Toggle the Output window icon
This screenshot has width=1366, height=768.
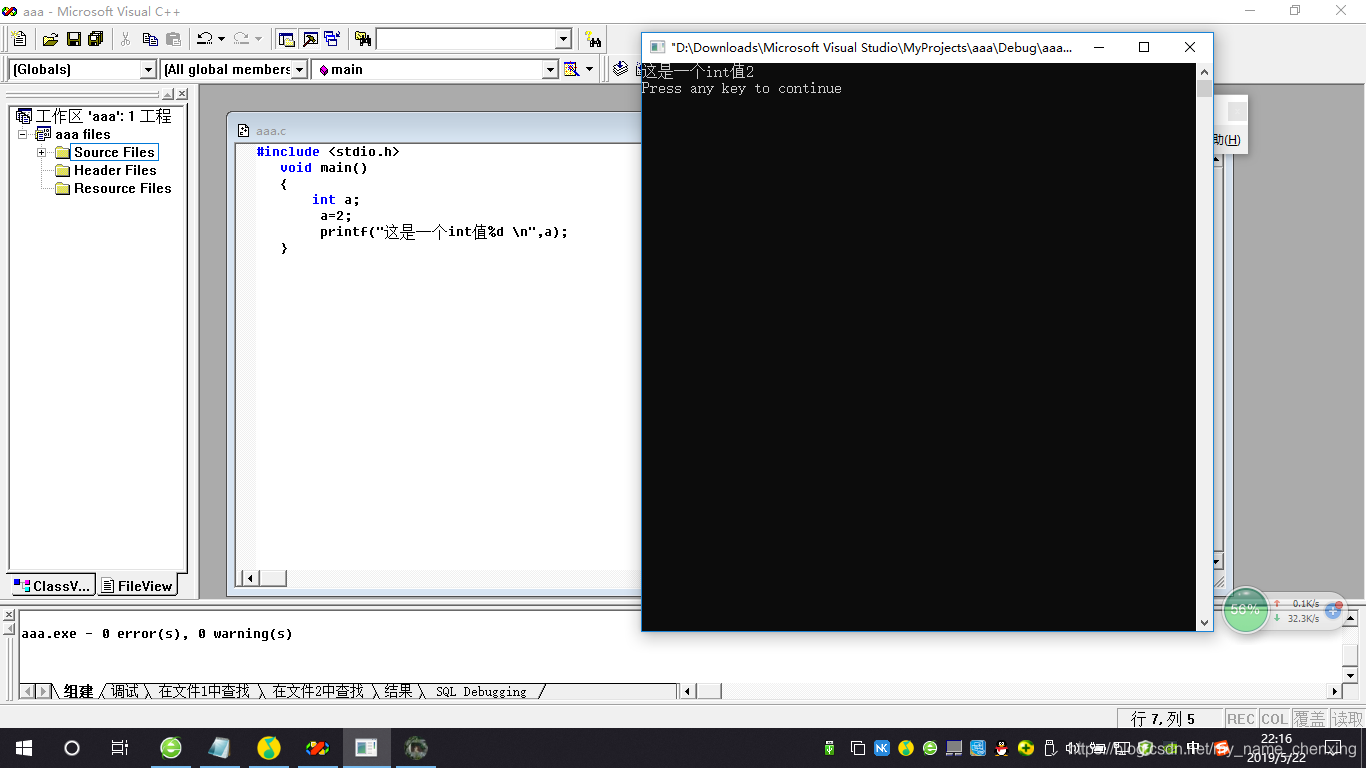[x=310, y=39]
